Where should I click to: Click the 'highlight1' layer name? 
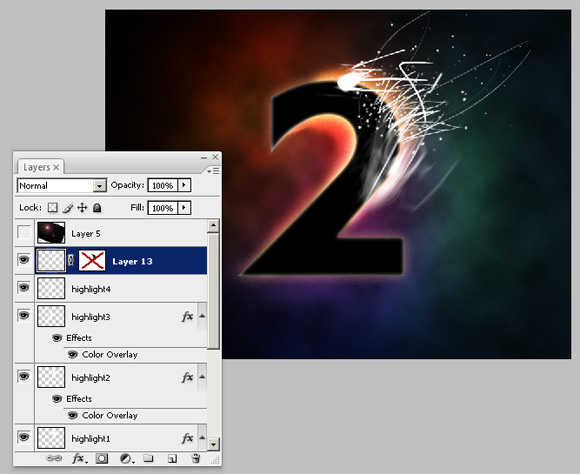click(91, 439)
